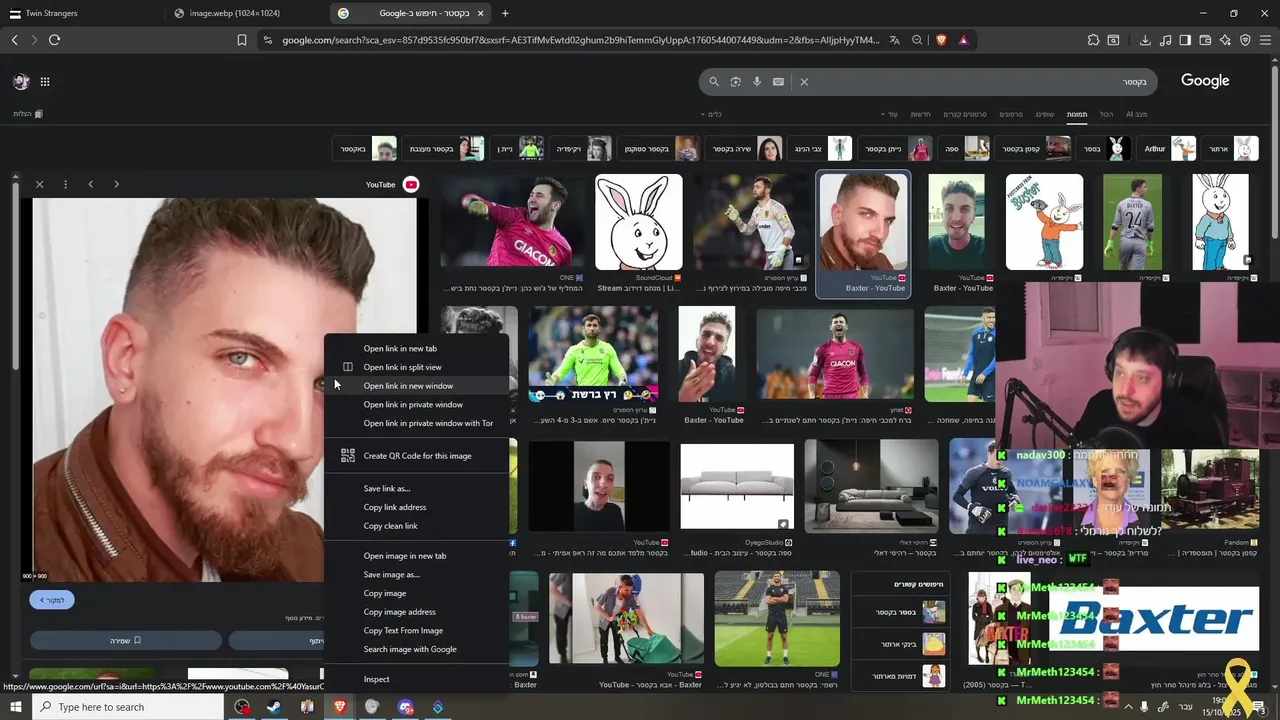Click the Google logo
This screenshot has width=1280, height=720.
coord(1205,81)
